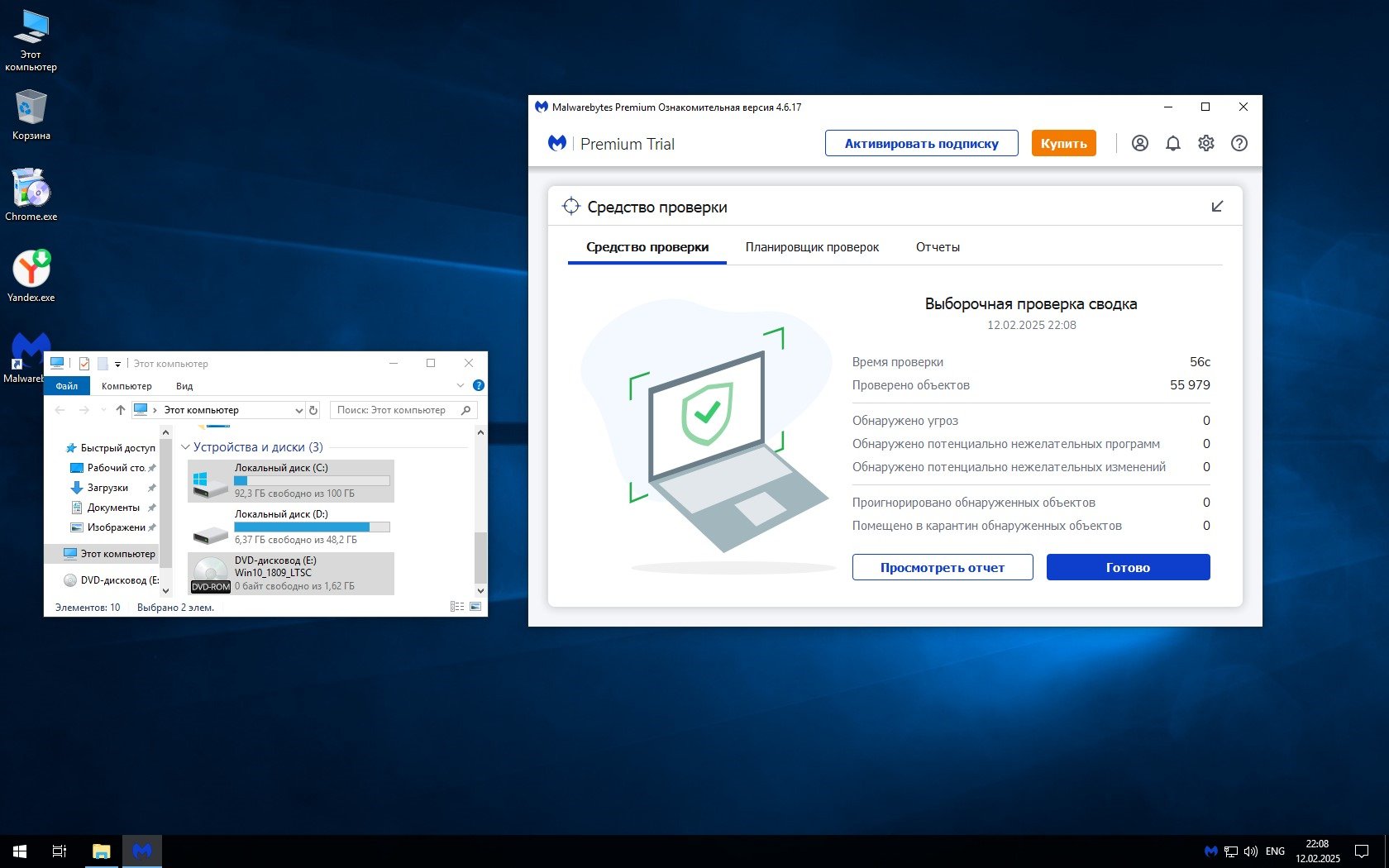Open Task View on the taskbar
The width and height of the screenshot is (1389, 868).
pos(60,851)
